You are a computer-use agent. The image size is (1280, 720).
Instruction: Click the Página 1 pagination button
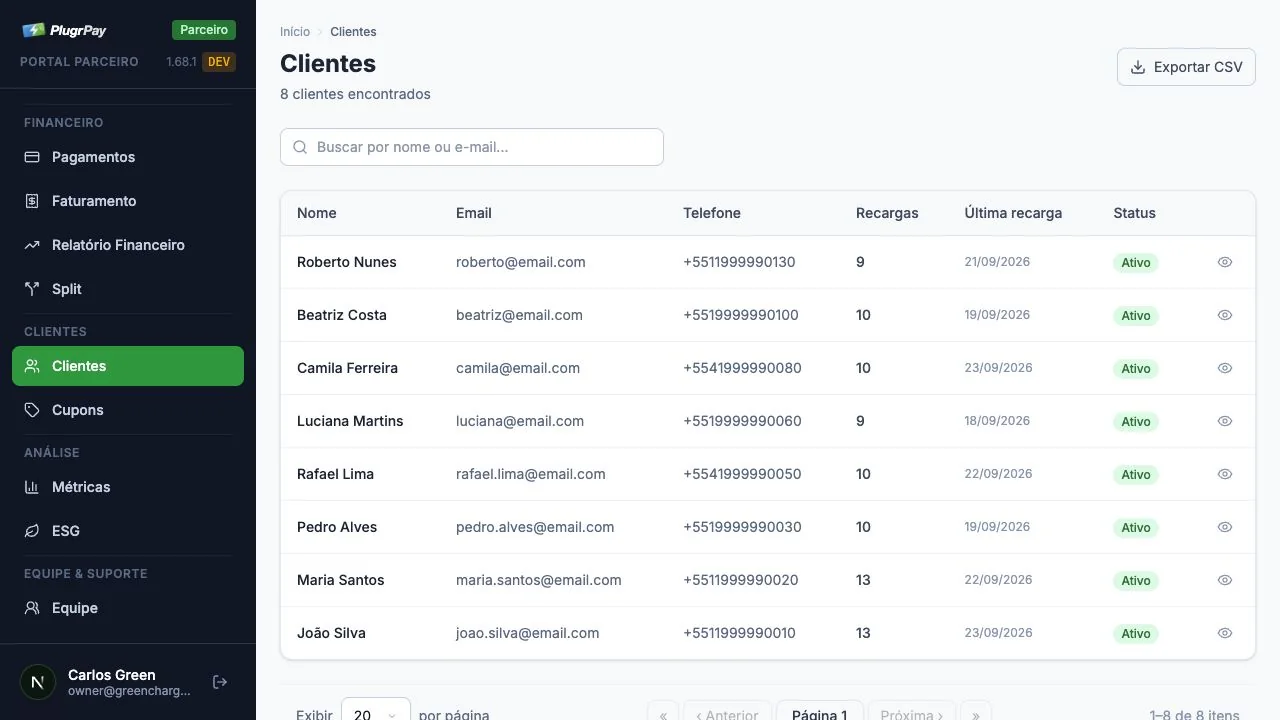coord(820,712)
